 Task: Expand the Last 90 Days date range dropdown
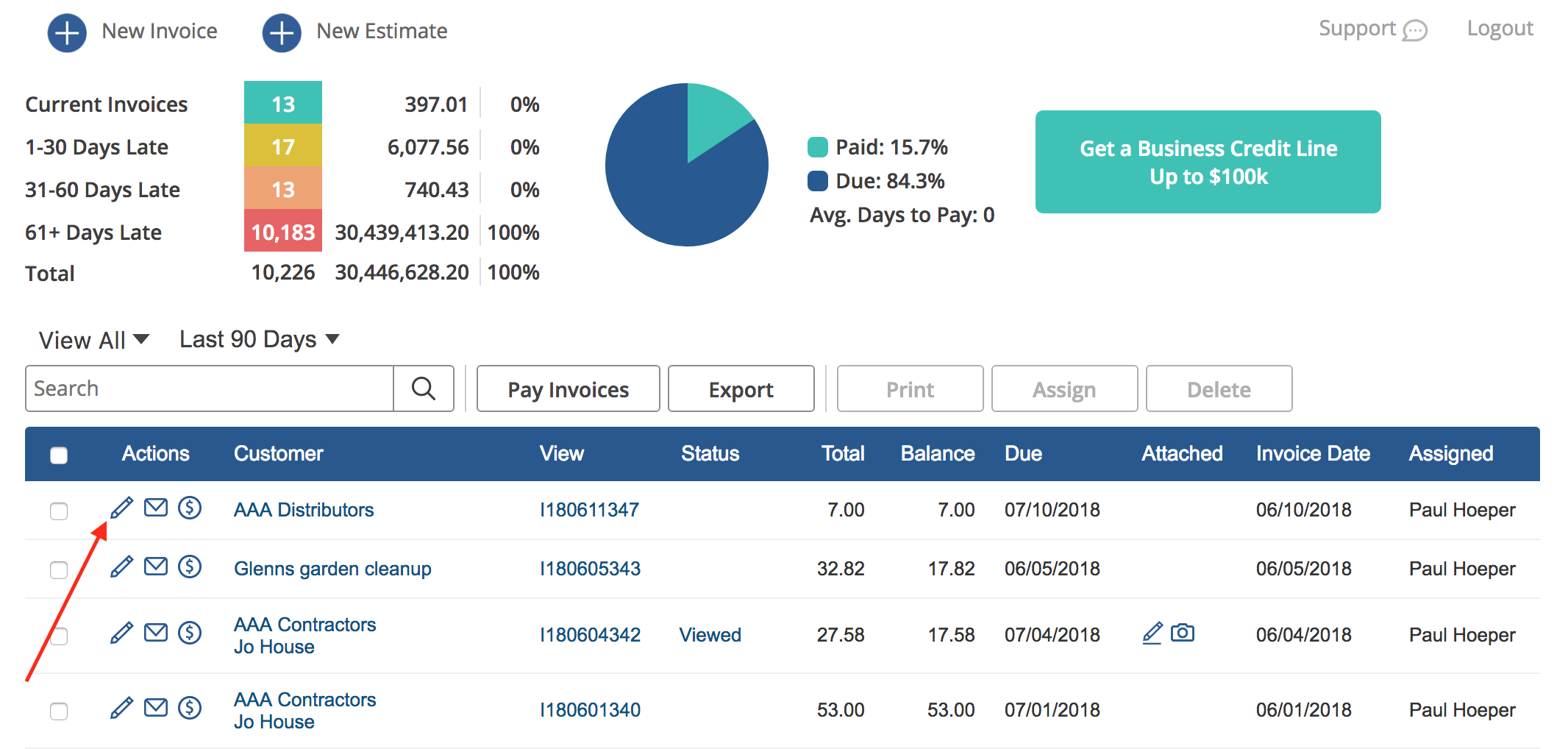coord(259,339)
